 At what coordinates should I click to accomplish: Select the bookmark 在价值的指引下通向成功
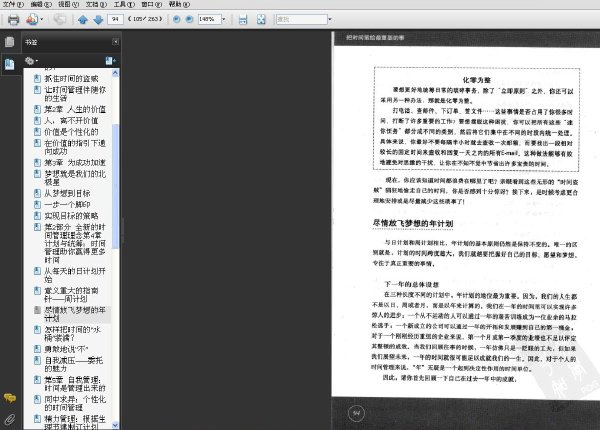click(x=75, y=147)
